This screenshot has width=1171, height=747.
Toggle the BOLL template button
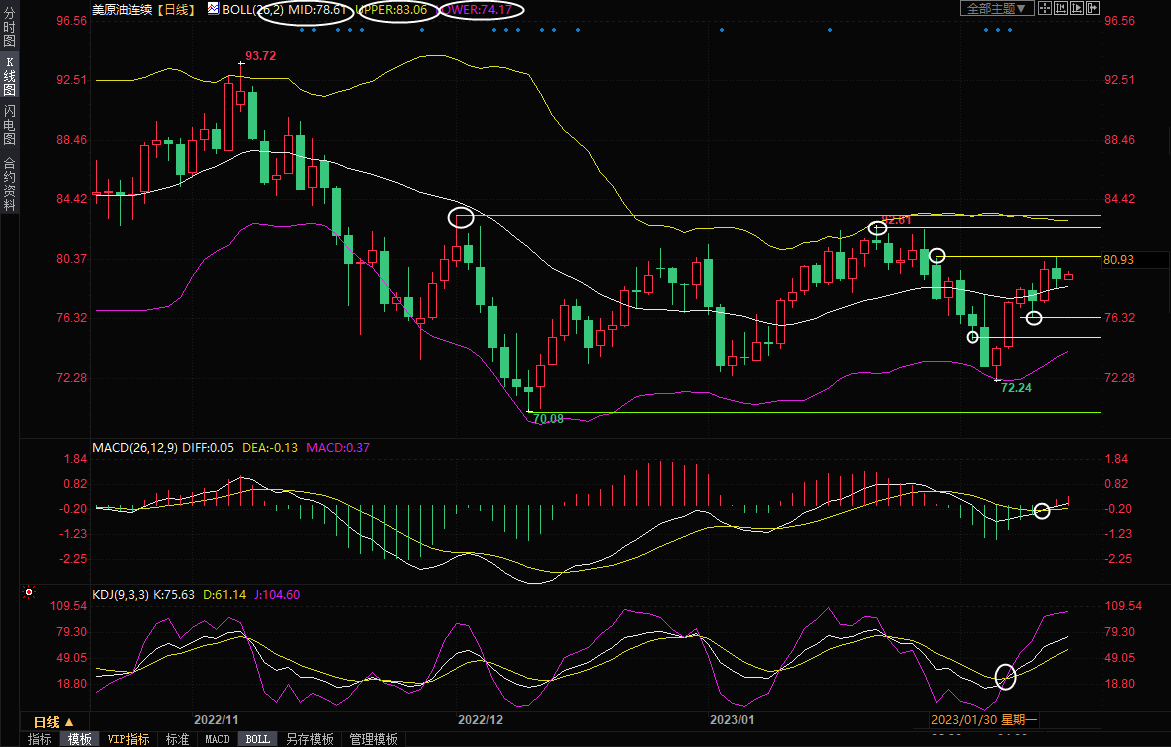tap(257, 739)
